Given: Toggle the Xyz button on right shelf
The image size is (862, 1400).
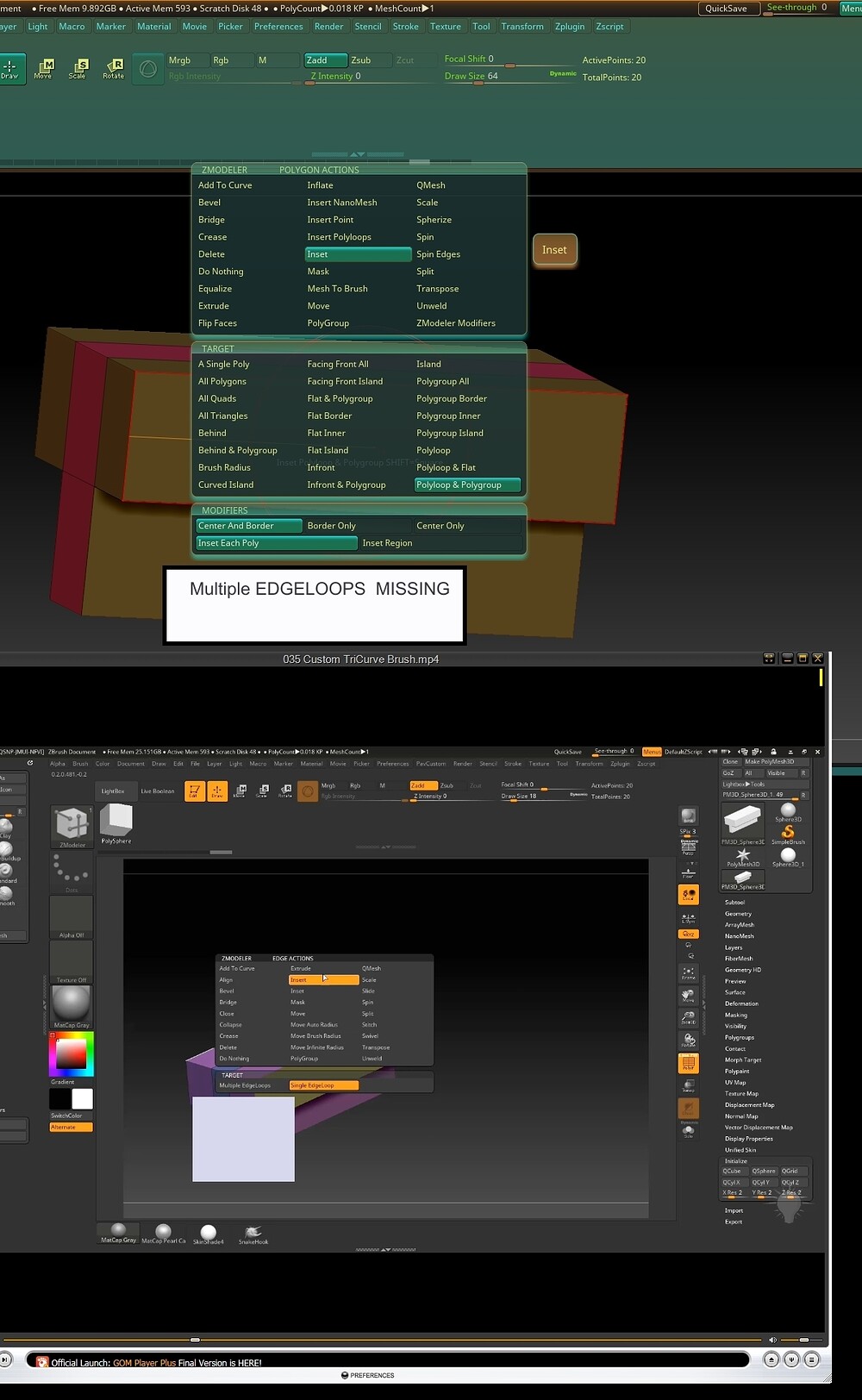Looking at the screenshot, I should pos(688,934).
